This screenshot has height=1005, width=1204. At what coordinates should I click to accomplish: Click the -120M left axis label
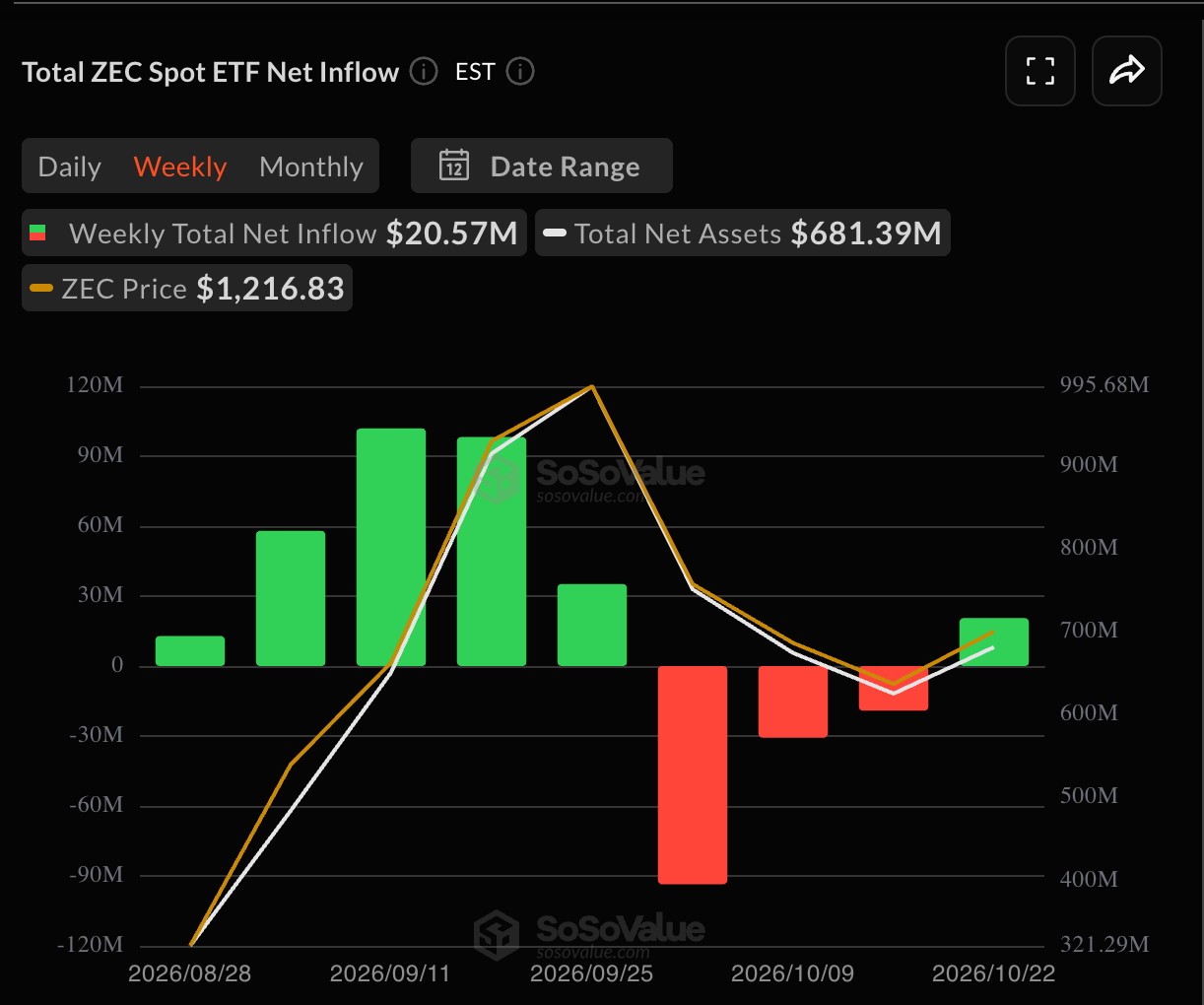click(x=91, y=945)
